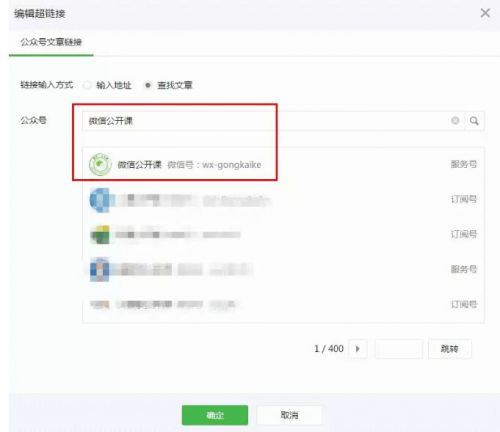Select the last blurred 订阅号 result row
This screenshot has width=500, height=432.
283,304
